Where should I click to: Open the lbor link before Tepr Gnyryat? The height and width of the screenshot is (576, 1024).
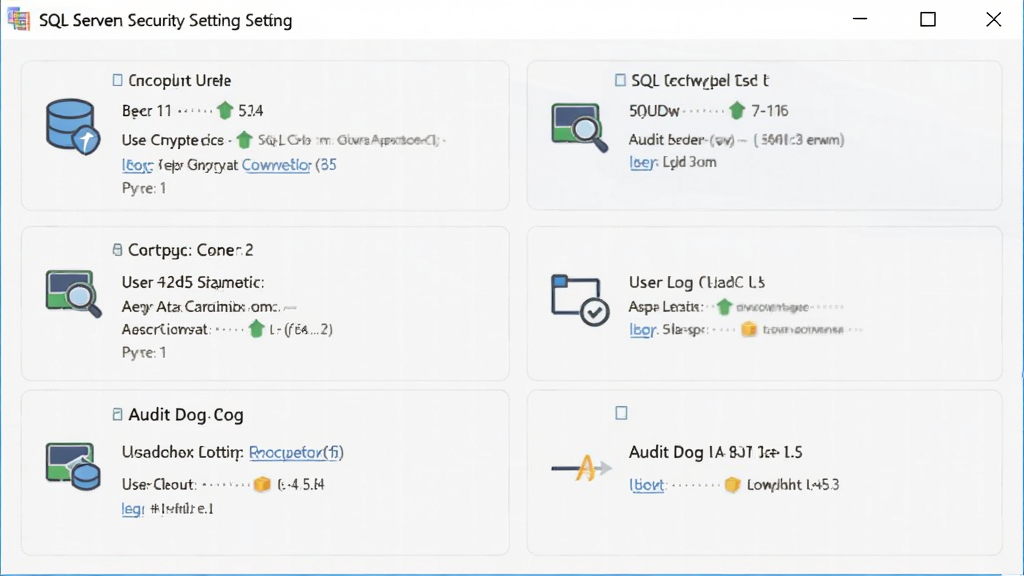[x=137, y=165]
